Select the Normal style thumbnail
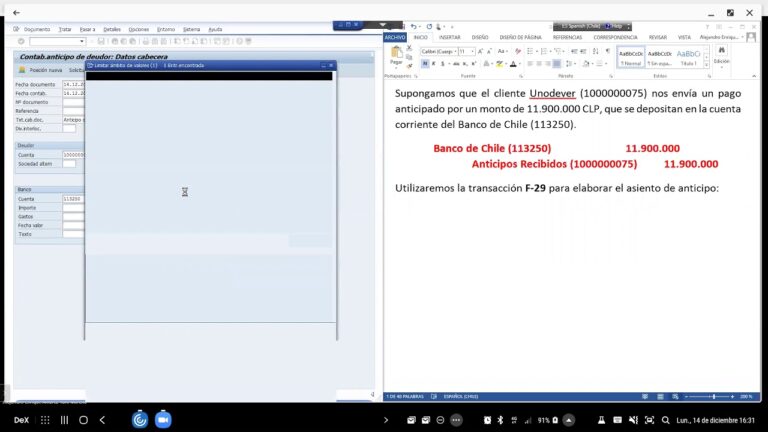This screenshot has width=768, height=432. pyautogui.click(x=631, y=57)
